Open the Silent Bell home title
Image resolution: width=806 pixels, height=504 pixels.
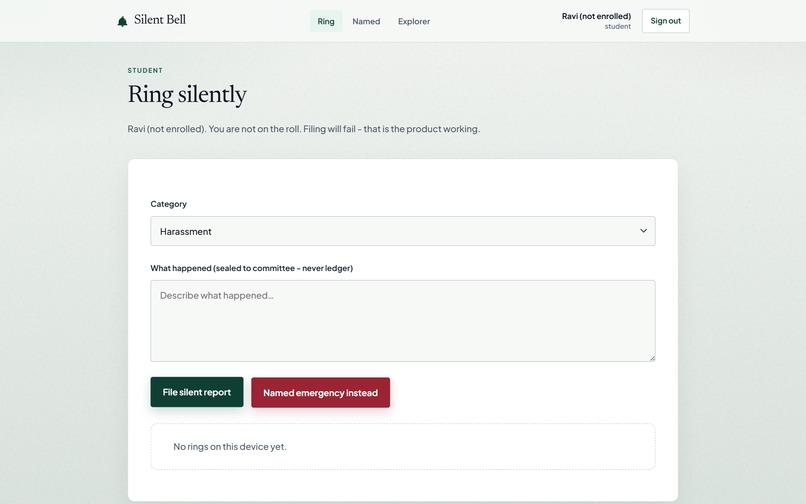(160, 20)
